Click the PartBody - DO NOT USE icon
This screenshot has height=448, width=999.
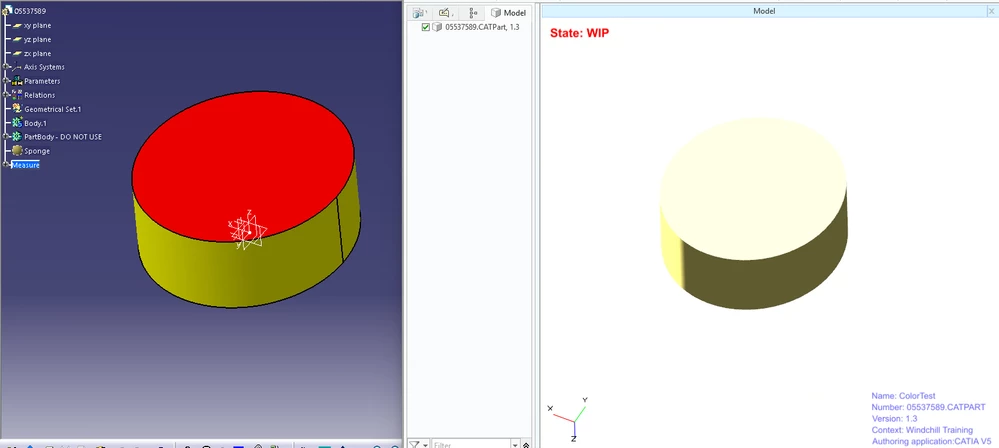click(x=17, y=137)
